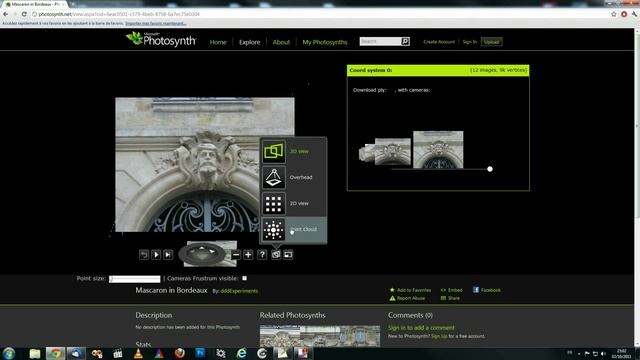Image resolution: width=640 pixels, height=360 pixels.
Task: Click the main mascaron photo view
Action: pos(204,164)
